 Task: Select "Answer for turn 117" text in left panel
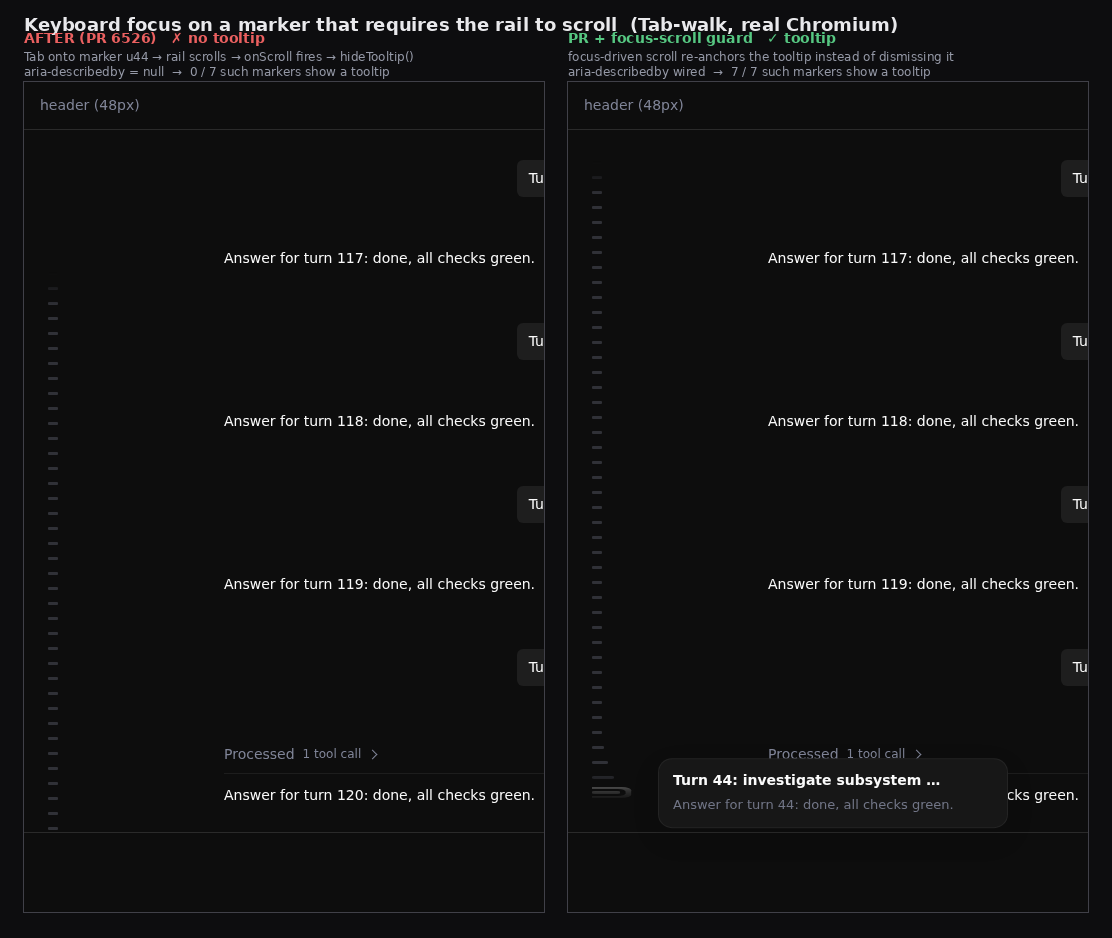tap(379, 258)
